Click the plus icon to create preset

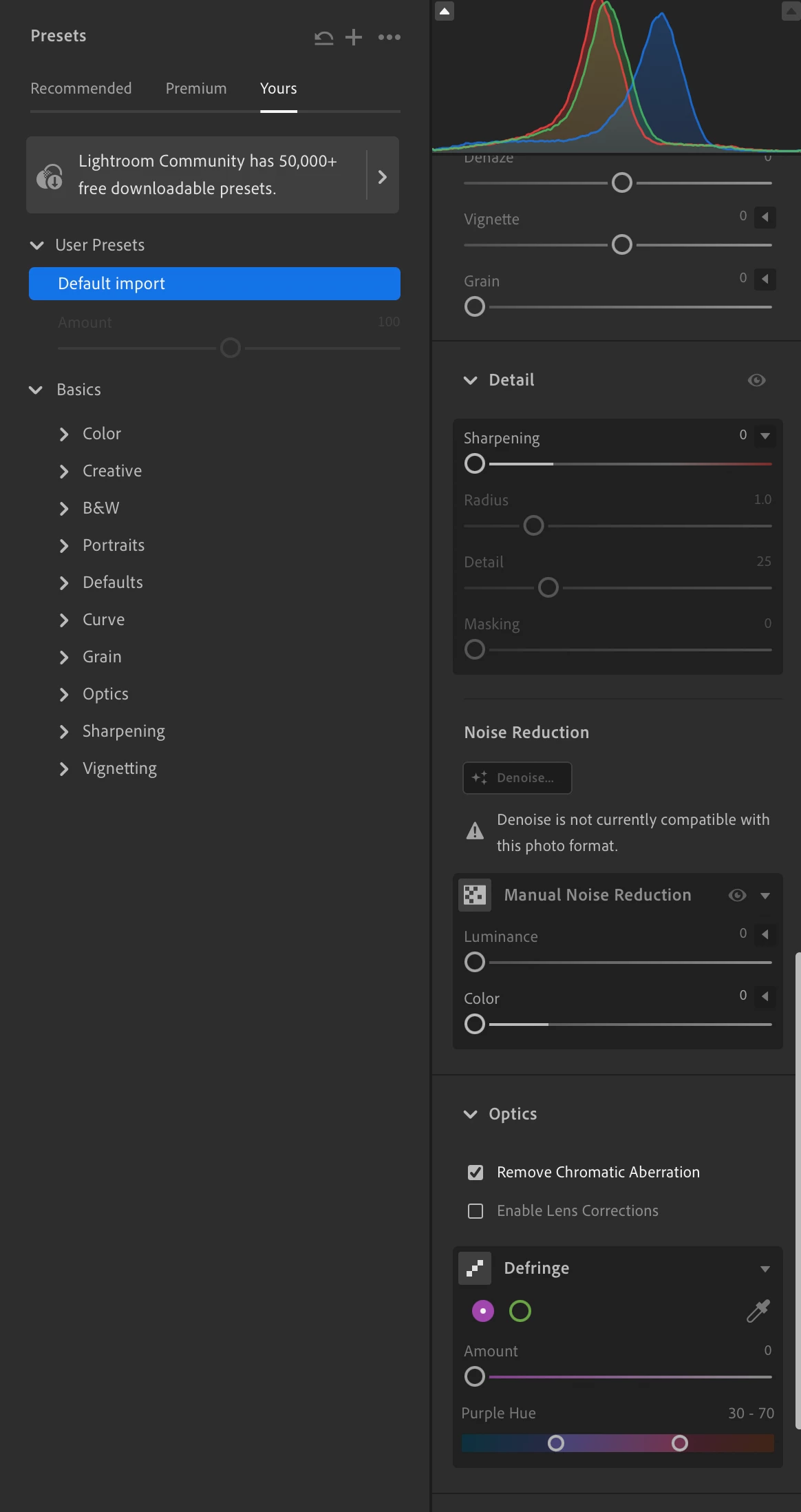[354, 37]
